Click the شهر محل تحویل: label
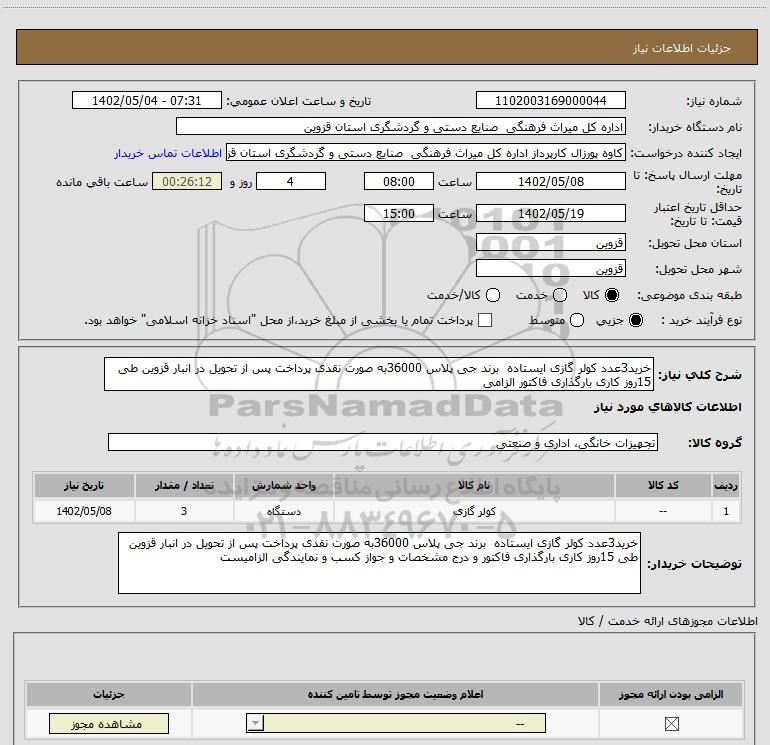This screenshot has height=745, width=770. (x=698, y=269)
